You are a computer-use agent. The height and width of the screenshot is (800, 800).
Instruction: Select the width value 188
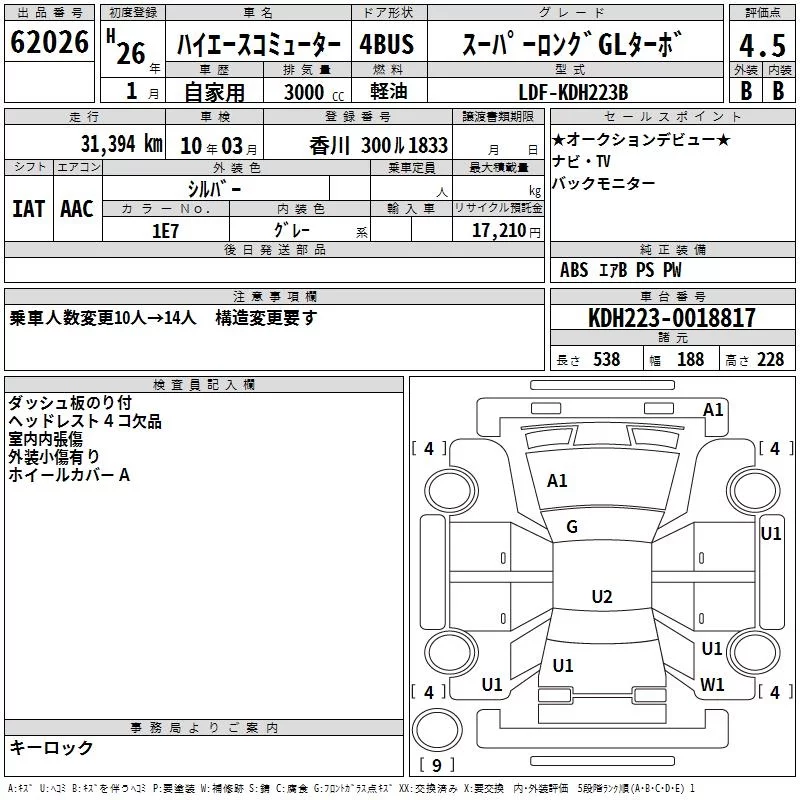pos(690,360)
